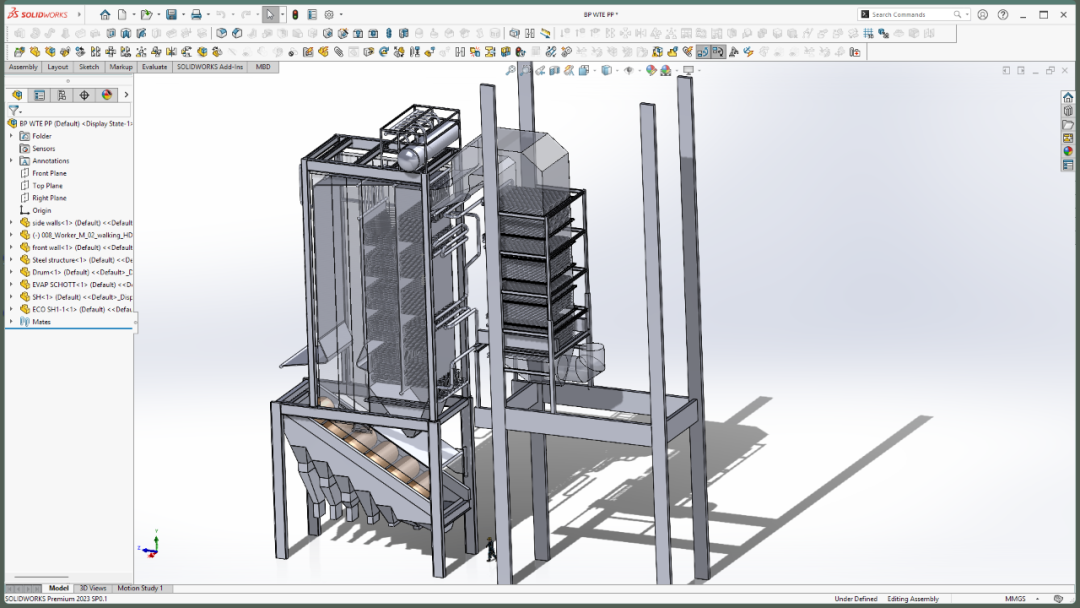Open the Motion Study 1 tab
Viewport: 1080px width, 608px height.
pos(140,588)
